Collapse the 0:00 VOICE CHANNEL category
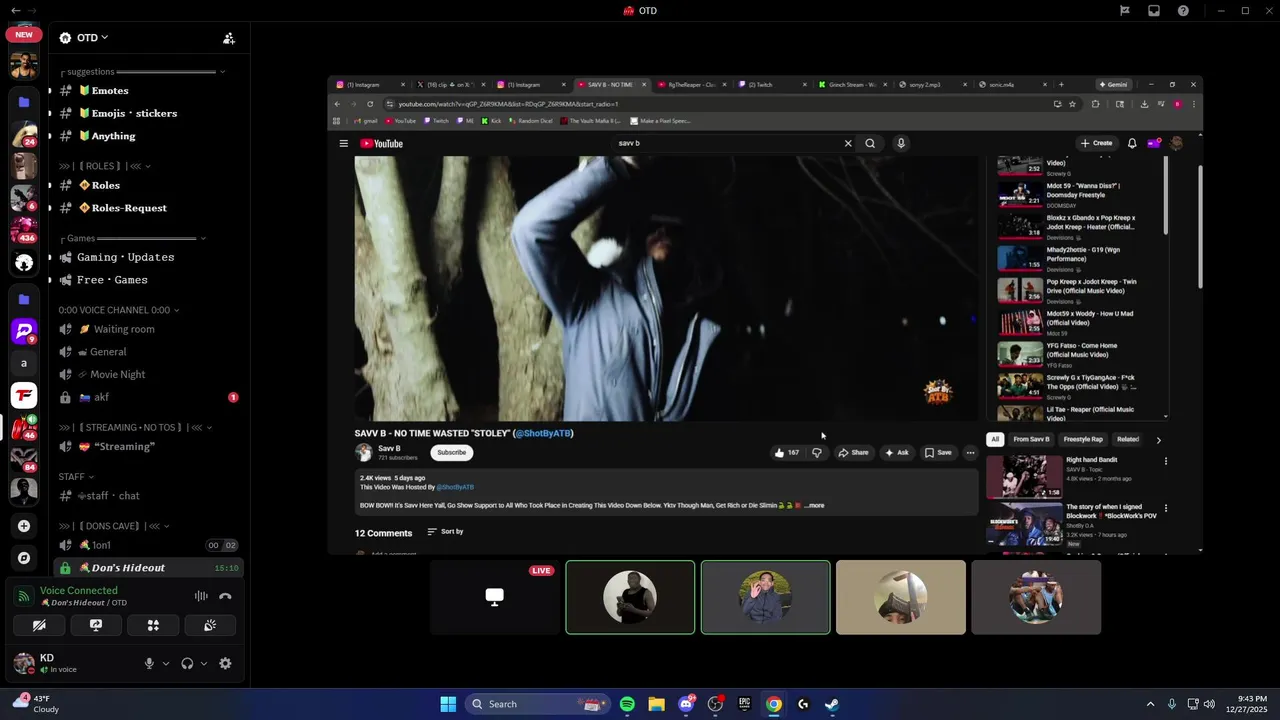Viewport: 1280px width, 720px height. click(118, 310)
